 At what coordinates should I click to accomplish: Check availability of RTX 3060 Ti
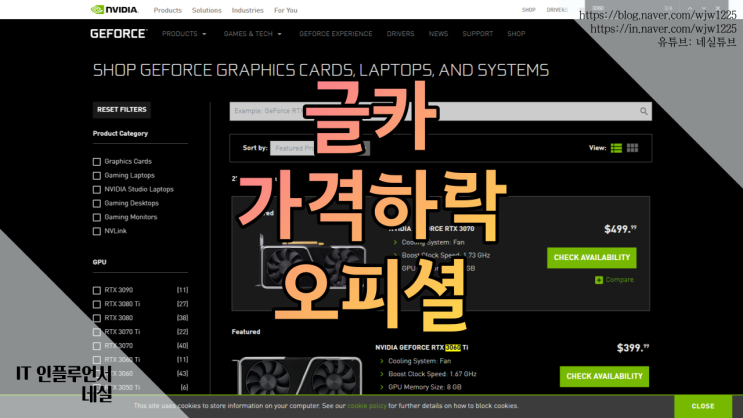(x=604, y=376)
